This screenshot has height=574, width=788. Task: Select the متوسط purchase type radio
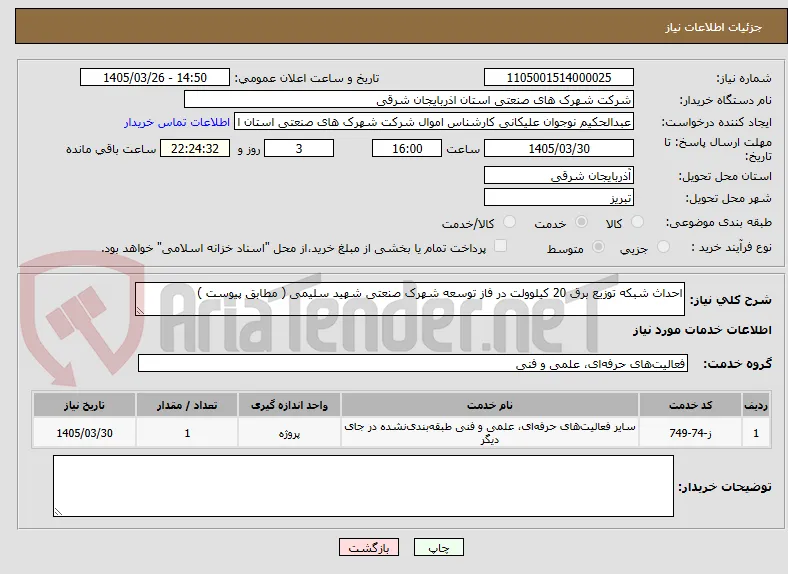pyautogui.click(x=598, y=246)
